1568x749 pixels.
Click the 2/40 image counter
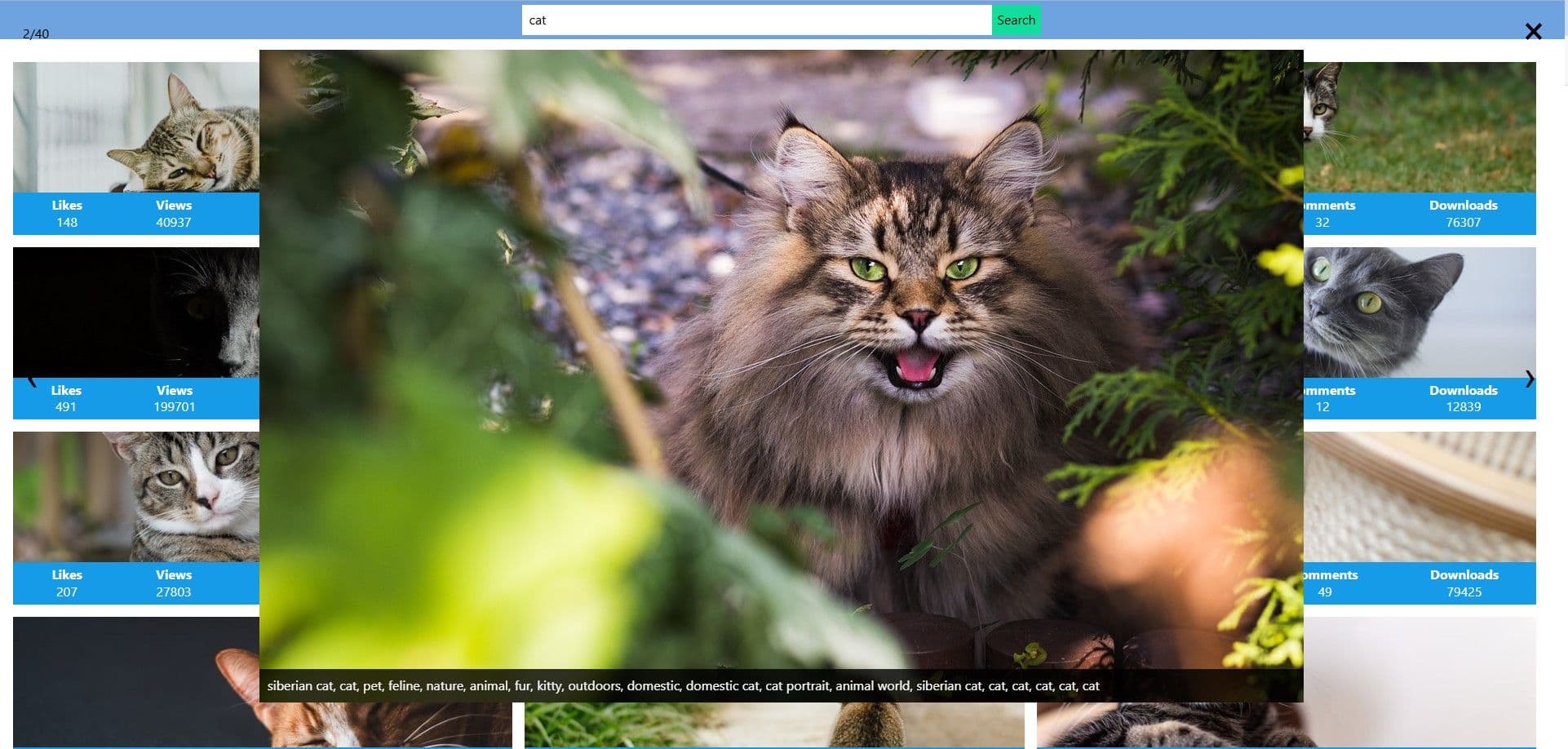click(x=36, y=33)
